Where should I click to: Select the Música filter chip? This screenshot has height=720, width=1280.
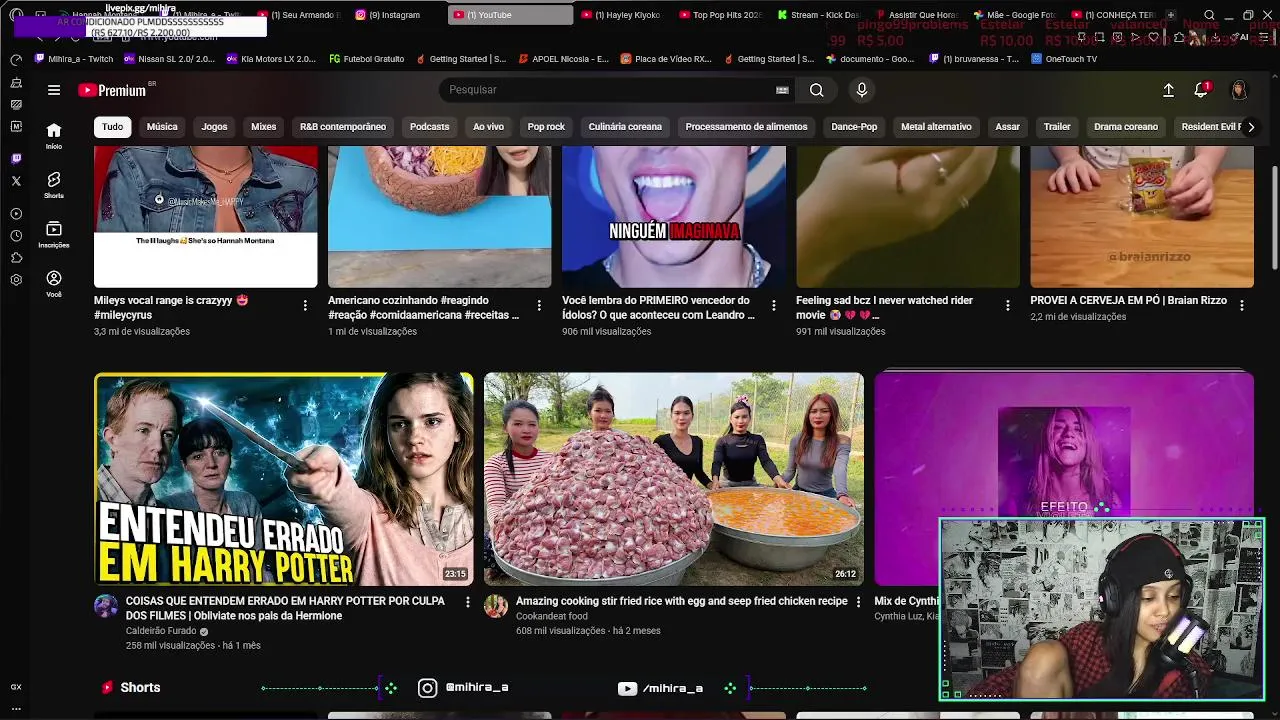click(x=162, y=127)
